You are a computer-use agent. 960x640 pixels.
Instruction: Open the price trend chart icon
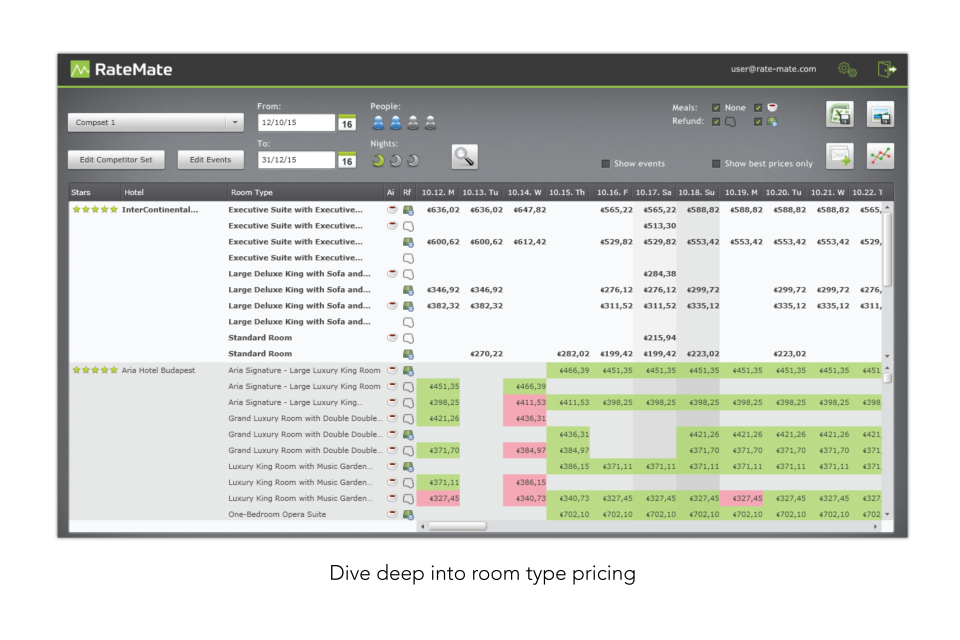click(881, 156)
